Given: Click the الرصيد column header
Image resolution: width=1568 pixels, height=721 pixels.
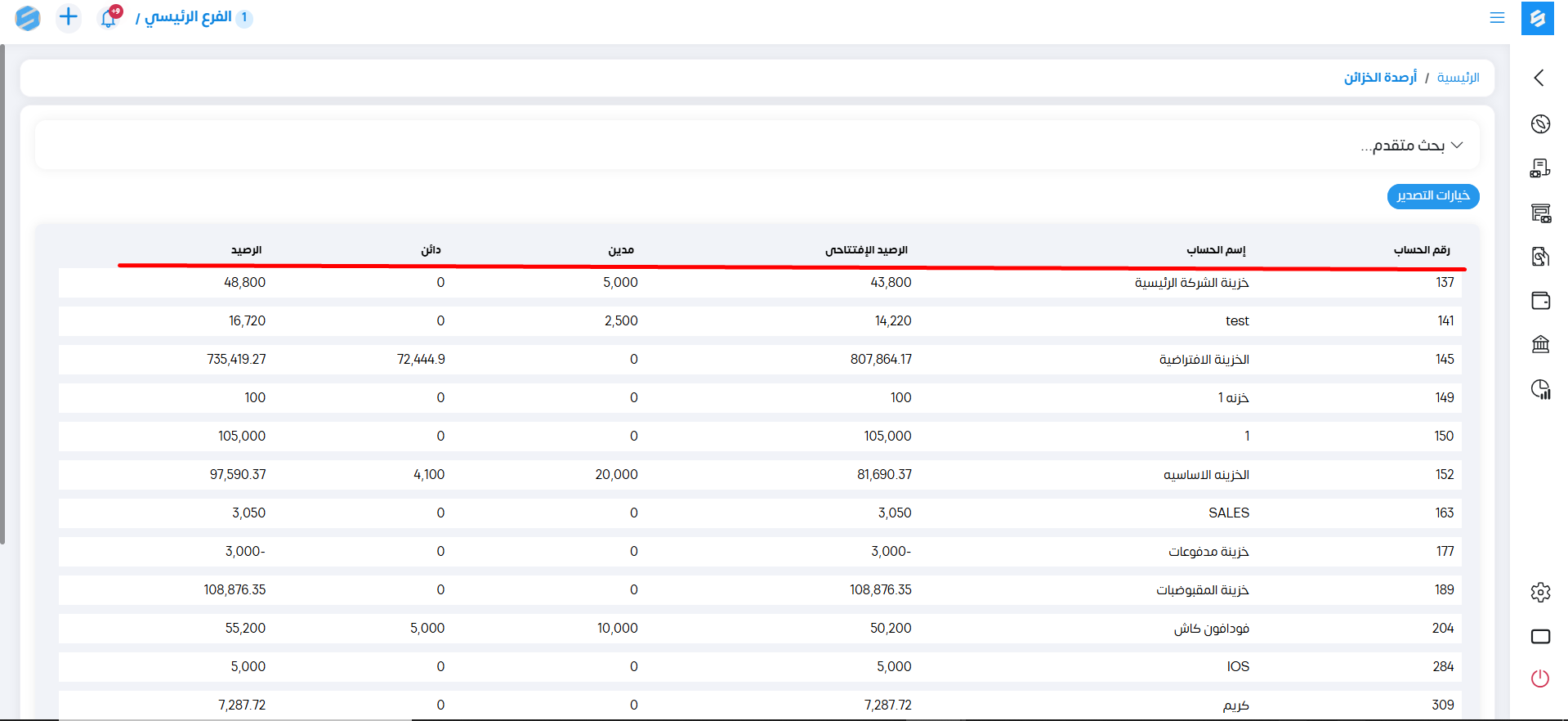Looking at the screenshot, I should tap(246, 250).
